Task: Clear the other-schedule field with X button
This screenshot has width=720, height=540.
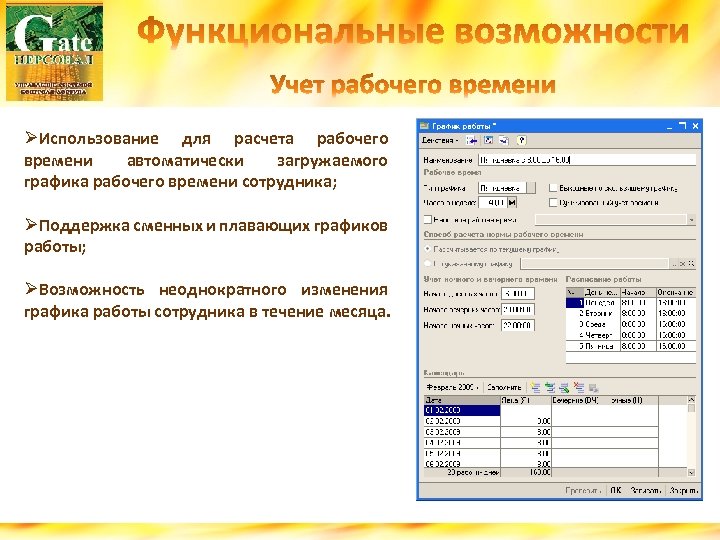Action: click(x=683, y=264)
